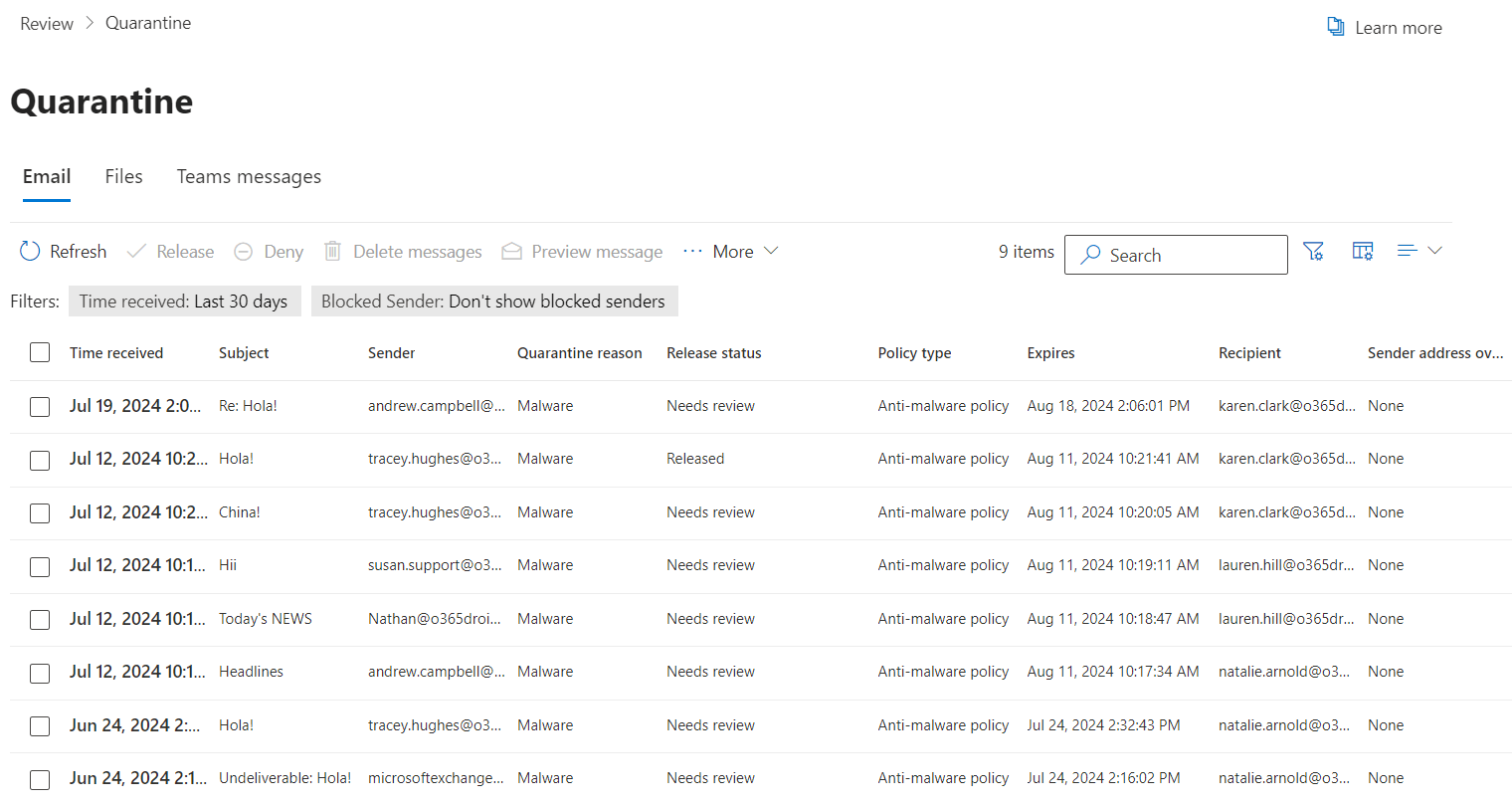Image resolution: width=1512 pixels, height=806 pixels.
Task: Open the customize columns icon
Action: click(1362, 251)
